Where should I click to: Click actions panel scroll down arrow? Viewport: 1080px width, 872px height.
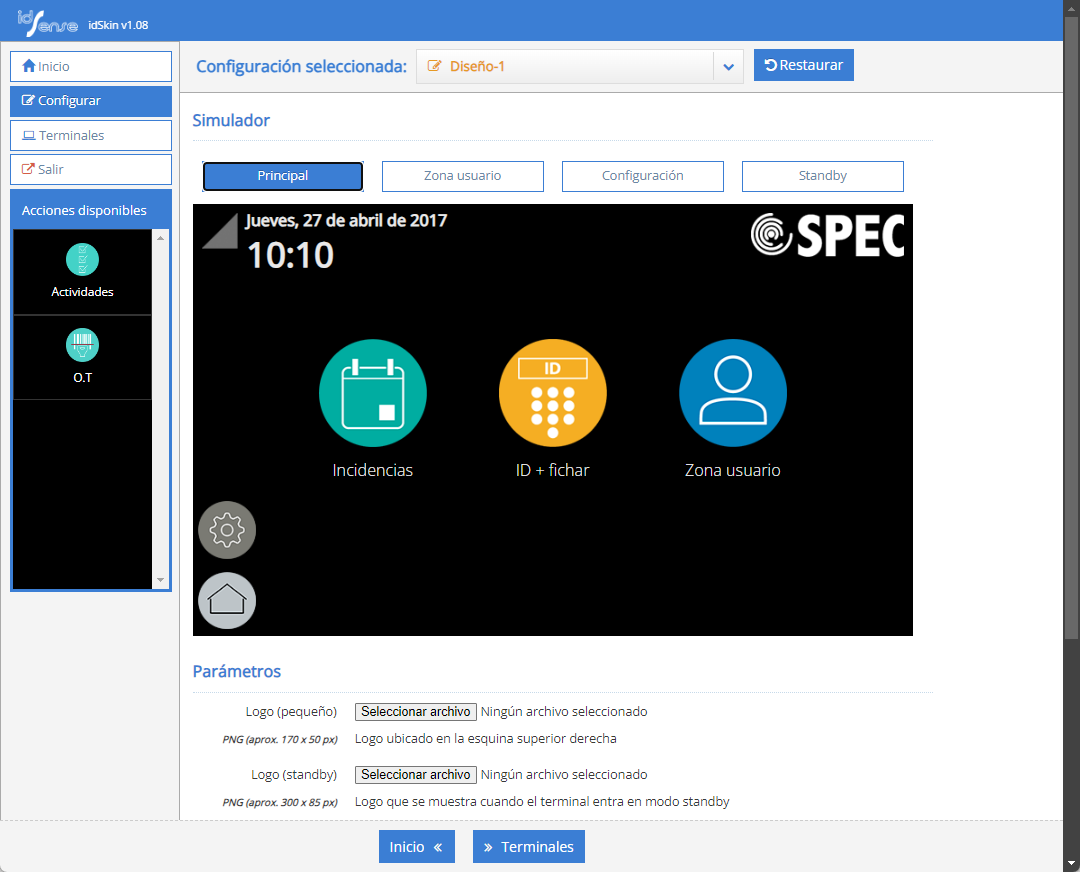click(160, 580)
